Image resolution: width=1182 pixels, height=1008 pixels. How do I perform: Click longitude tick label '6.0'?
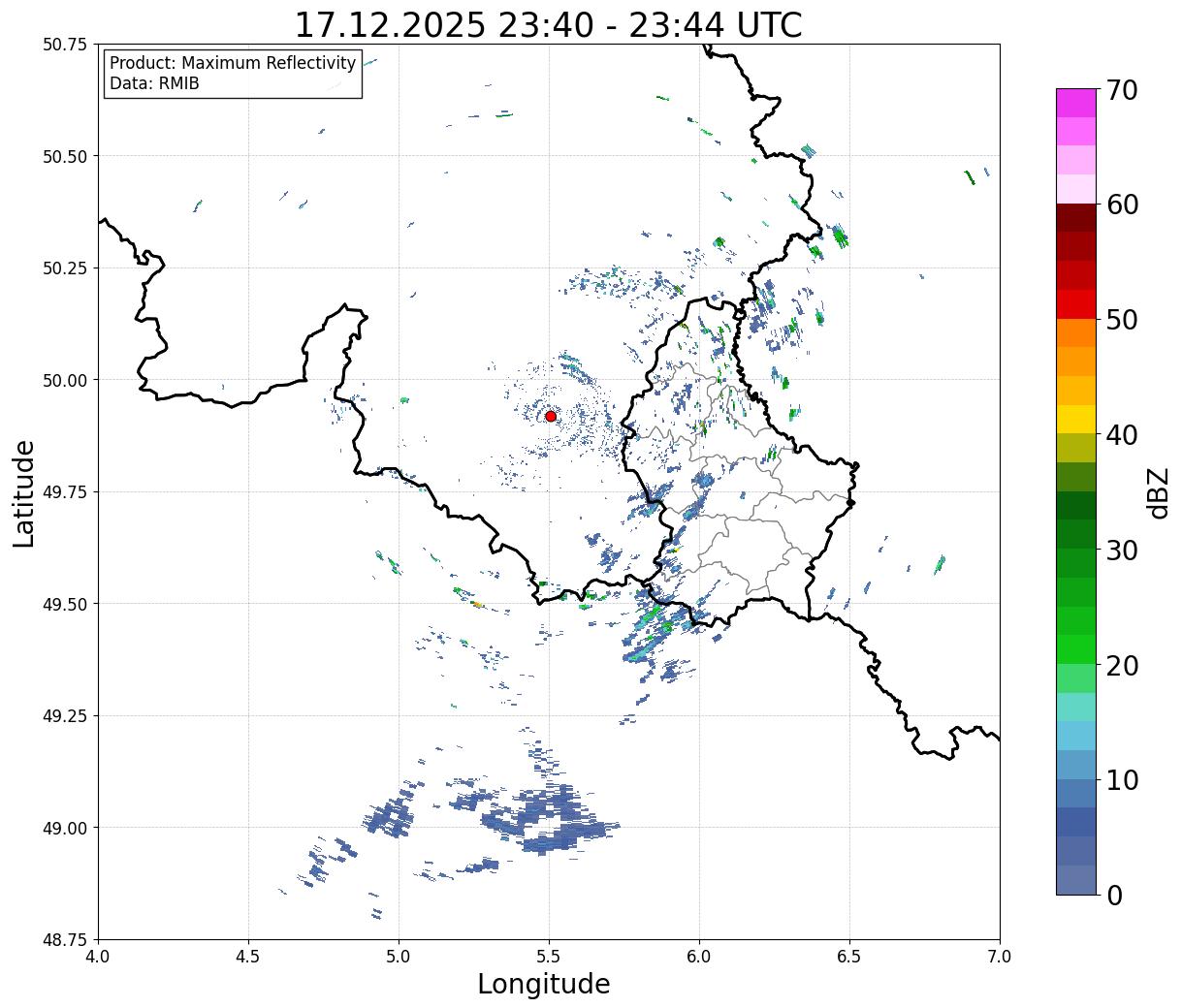pos(699,957)
